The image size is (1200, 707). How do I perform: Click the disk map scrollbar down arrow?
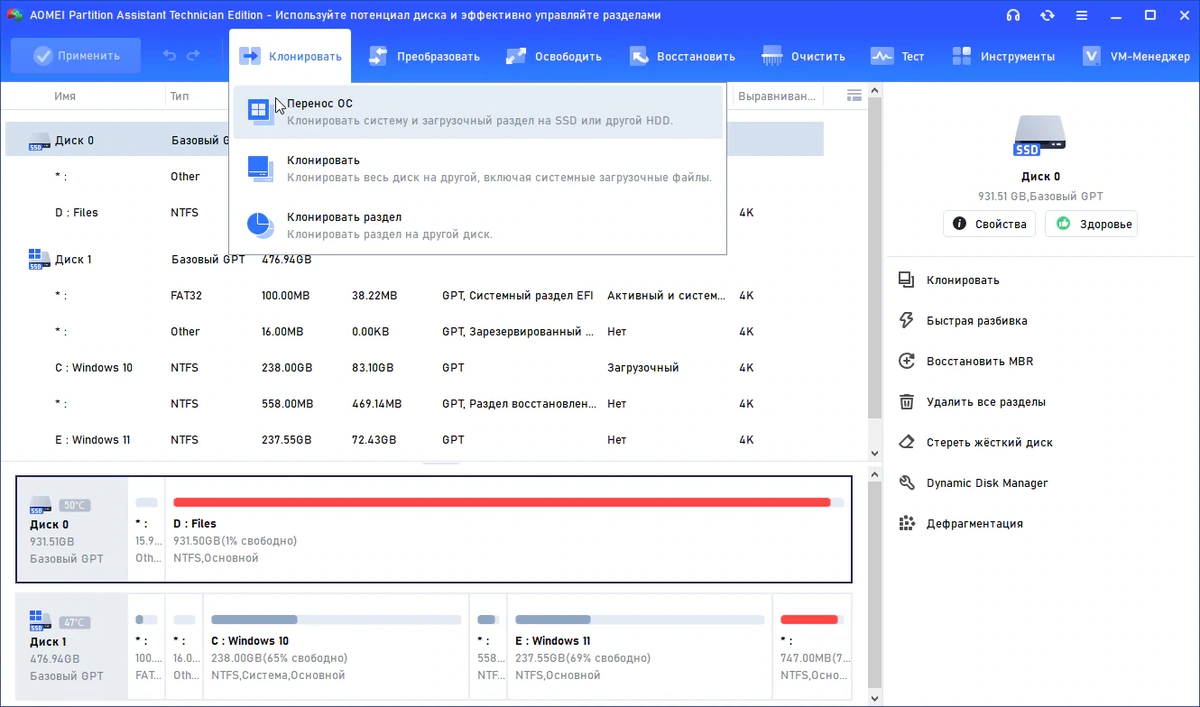point(876,698)
